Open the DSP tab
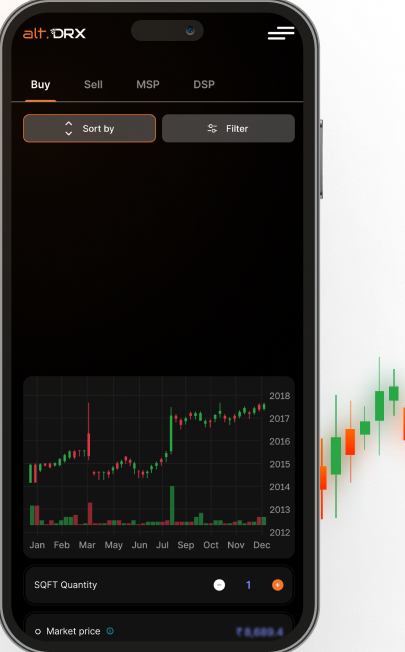Screen dimensions: 405x652 pyautogui.click(x=204, y=84)
